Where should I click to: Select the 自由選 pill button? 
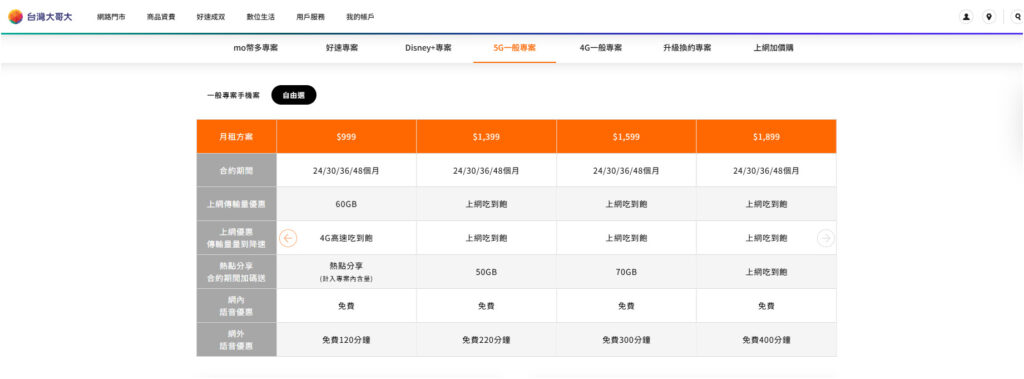pos(294,95)
